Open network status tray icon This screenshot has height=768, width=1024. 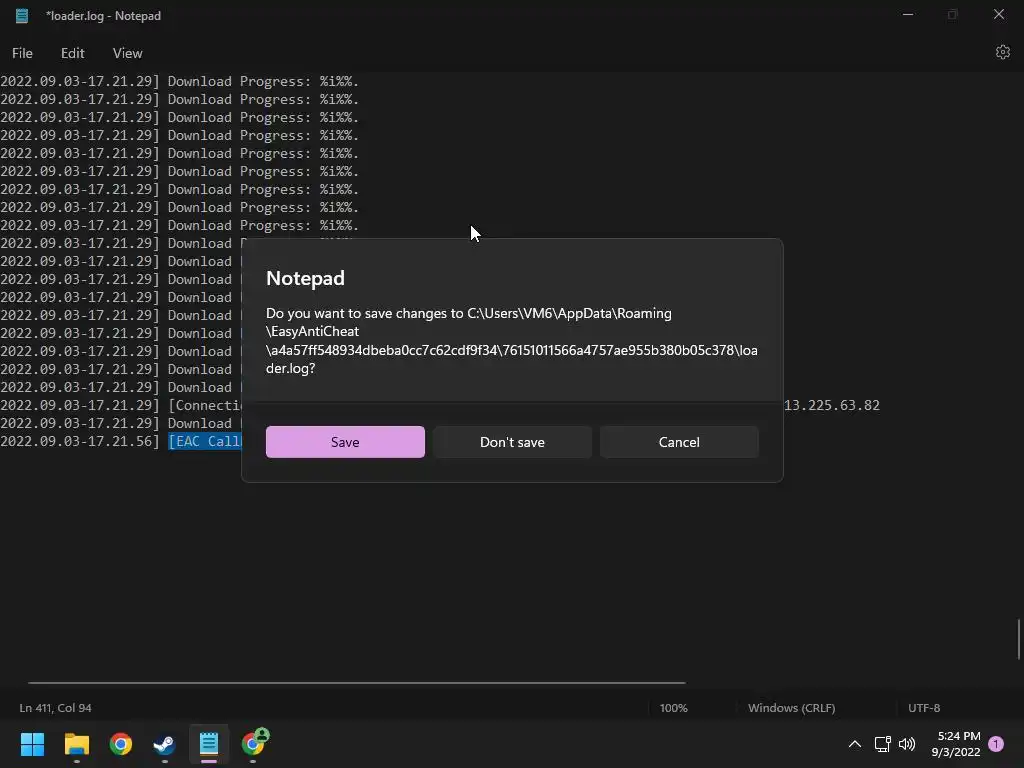tap(882, 744)
